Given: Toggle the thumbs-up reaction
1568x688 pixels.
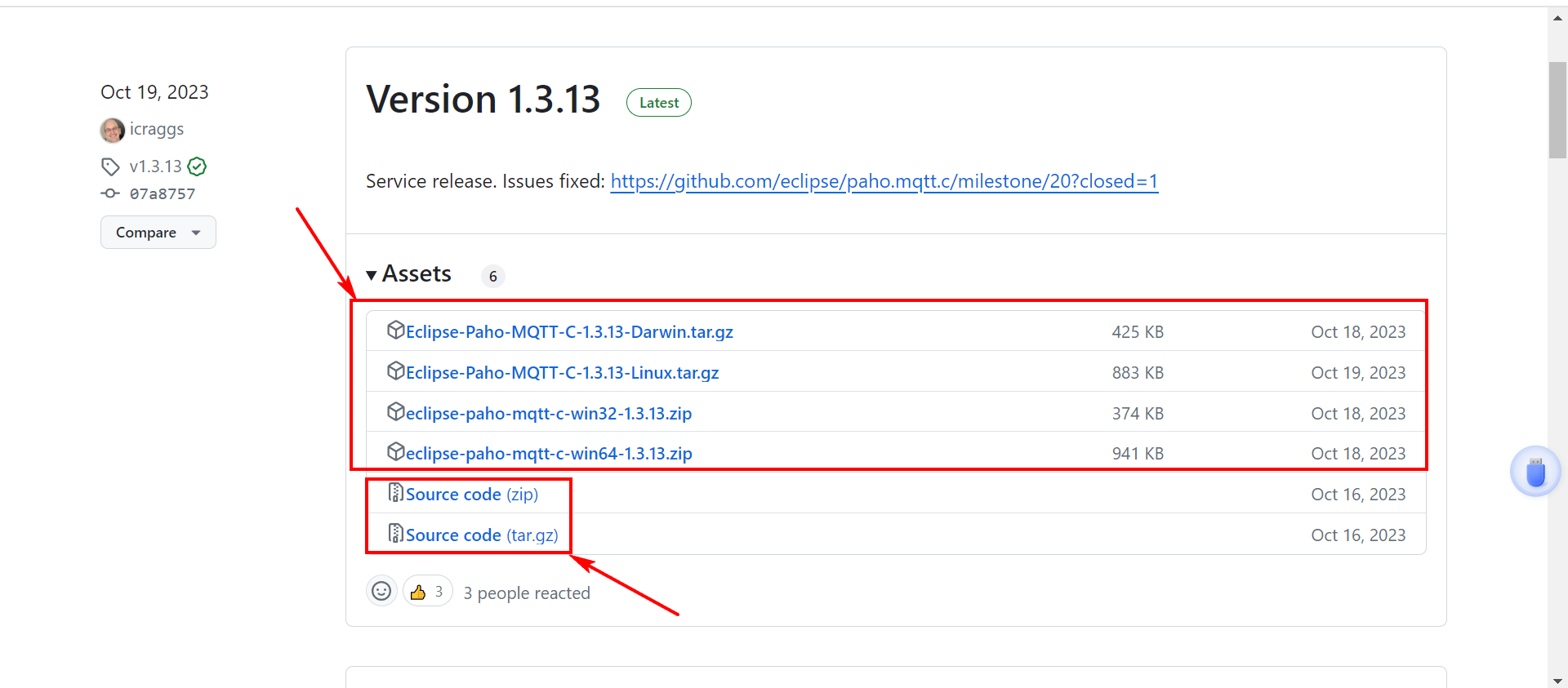Looking at the screenshot, I should pos(427,592).
